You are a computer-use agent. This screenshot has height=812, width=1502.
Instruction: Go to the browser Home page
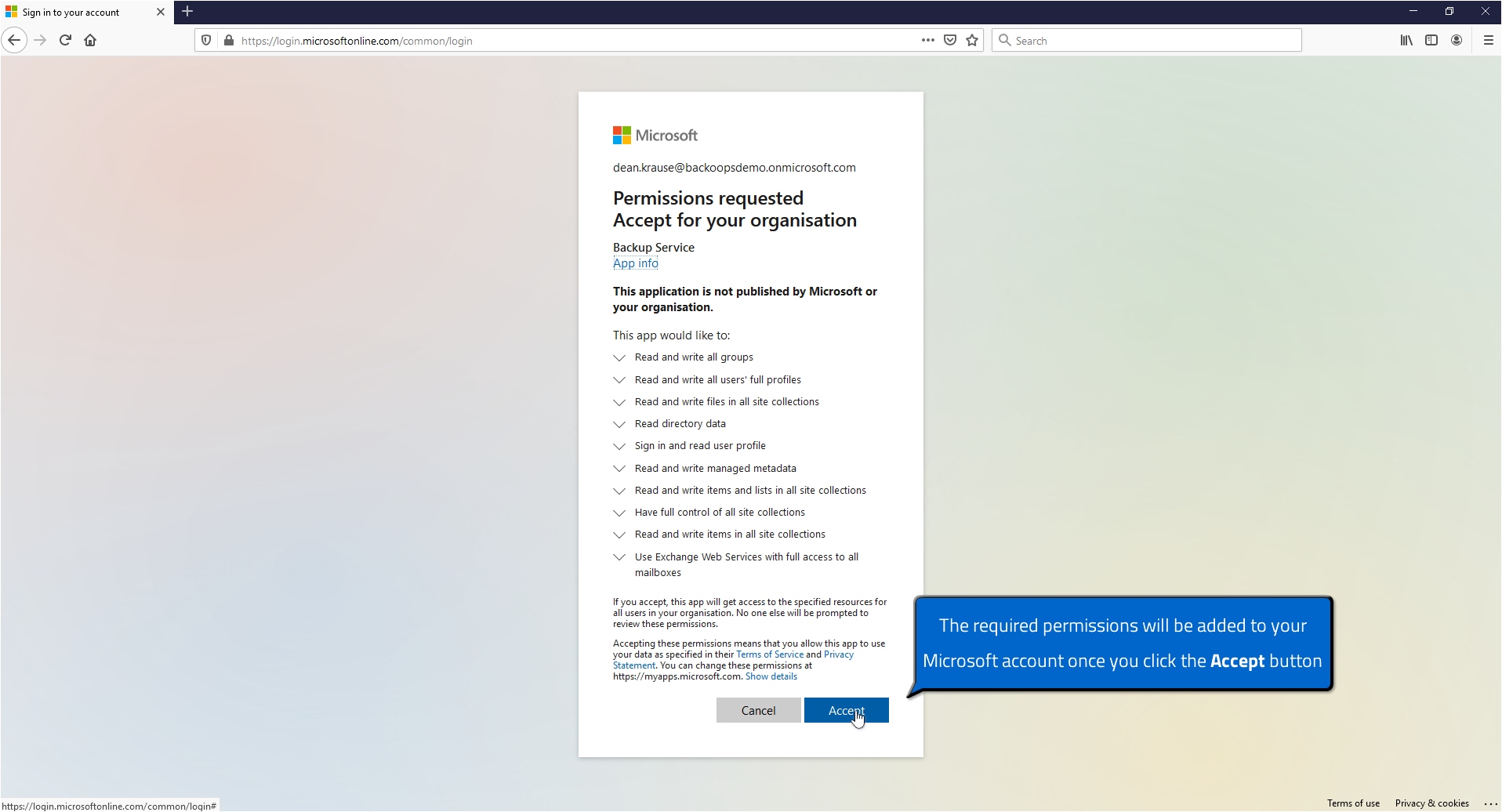coord(90,40)
